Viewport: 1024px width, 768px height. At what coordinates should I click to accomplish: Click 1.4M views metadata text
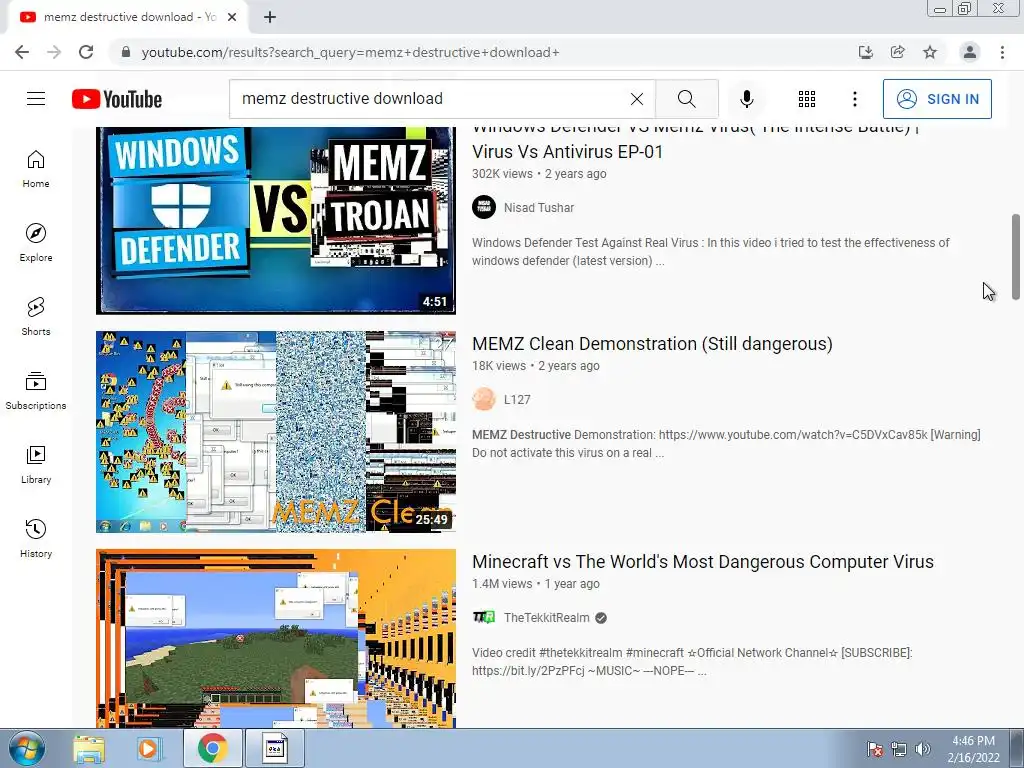[502, 584]
